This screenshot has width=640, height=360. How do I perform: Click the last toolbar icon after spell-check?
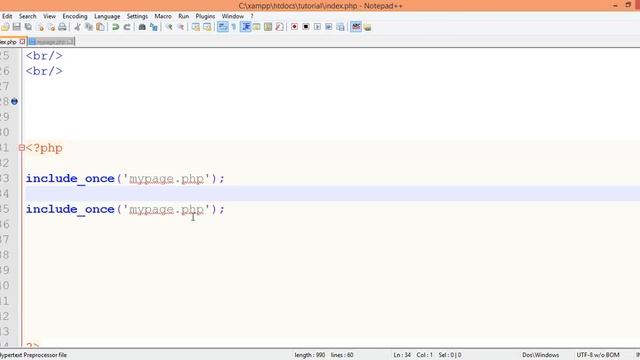367,27
